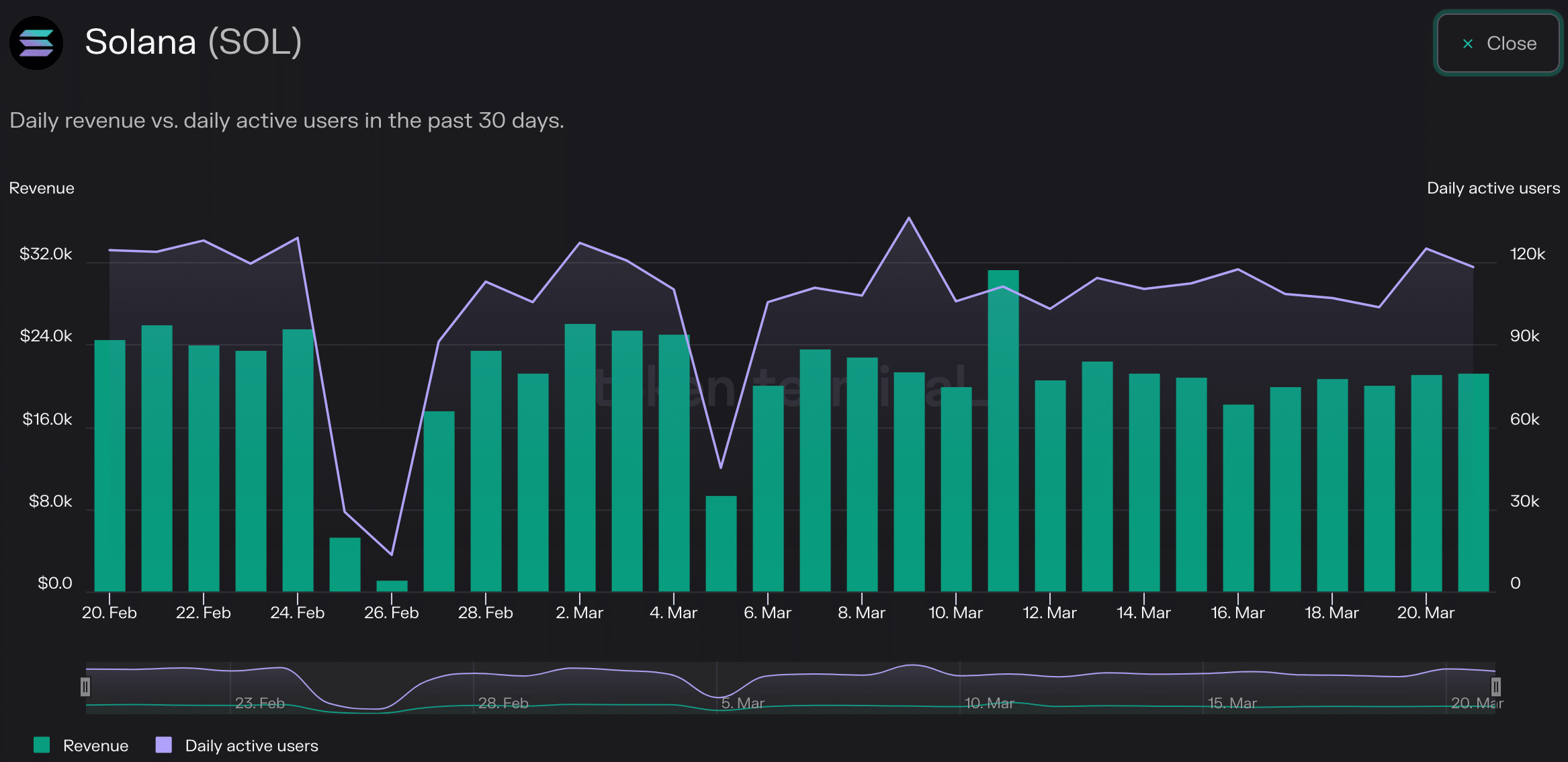
Task: Click the peak active users point at 9 Mar
Action: [x=909, y=218]
